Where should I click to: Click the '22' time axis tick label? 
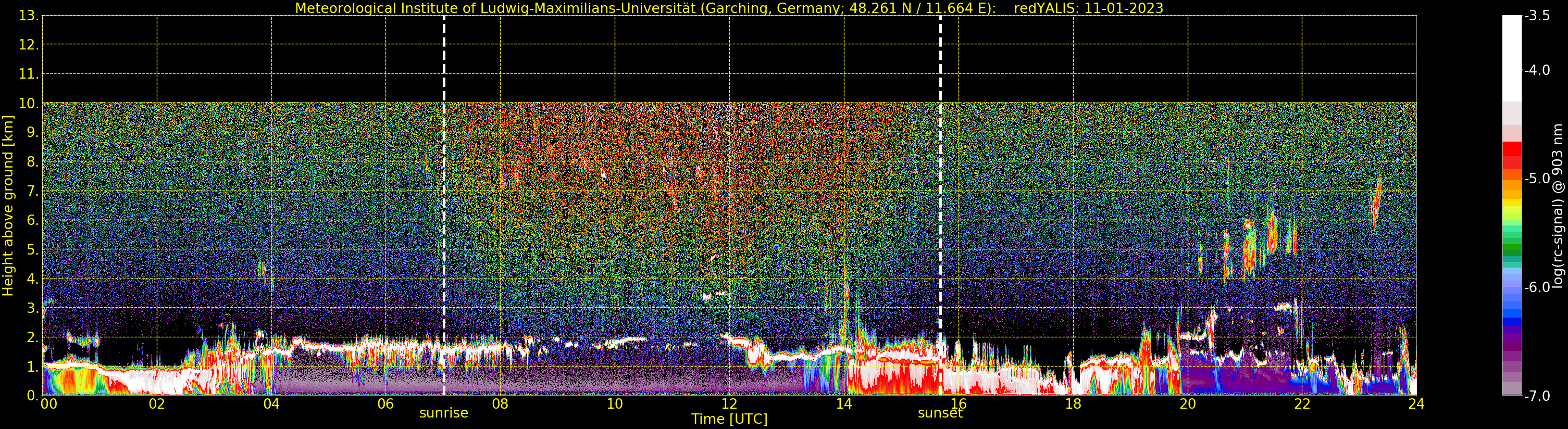tap(1301, 404)
